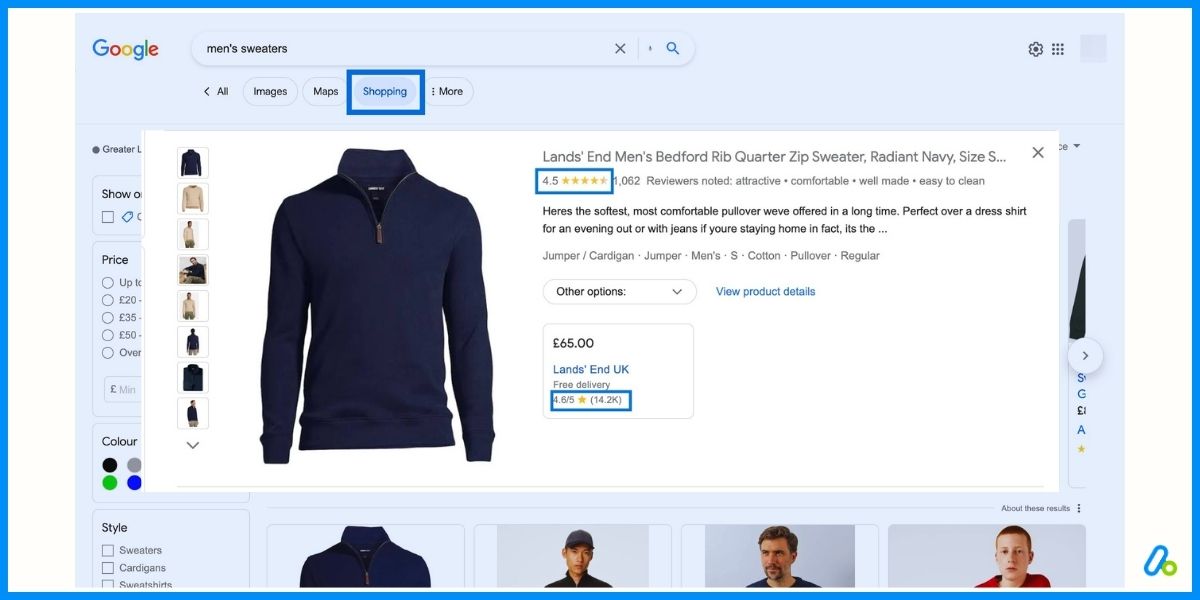Open the settings gear icon
Image resolution: width=1200 pixels, height=600 pixels.
(1036, 49)
